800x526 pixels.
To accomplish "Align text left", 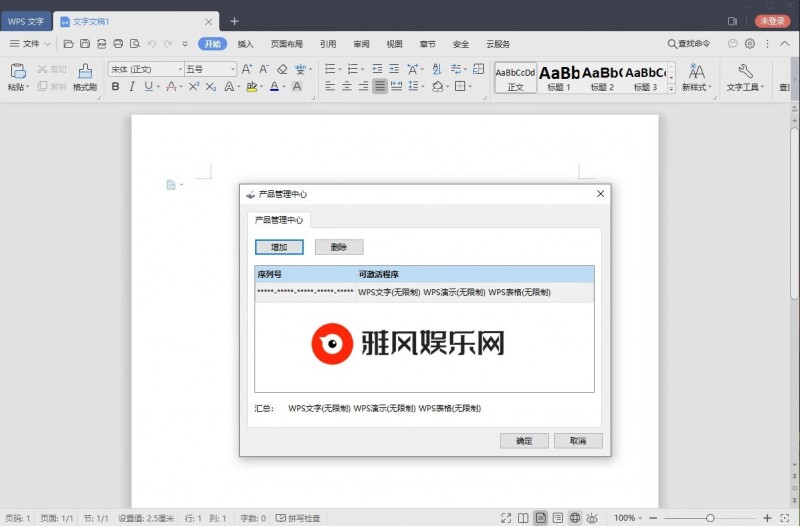I will click(330, 86).
